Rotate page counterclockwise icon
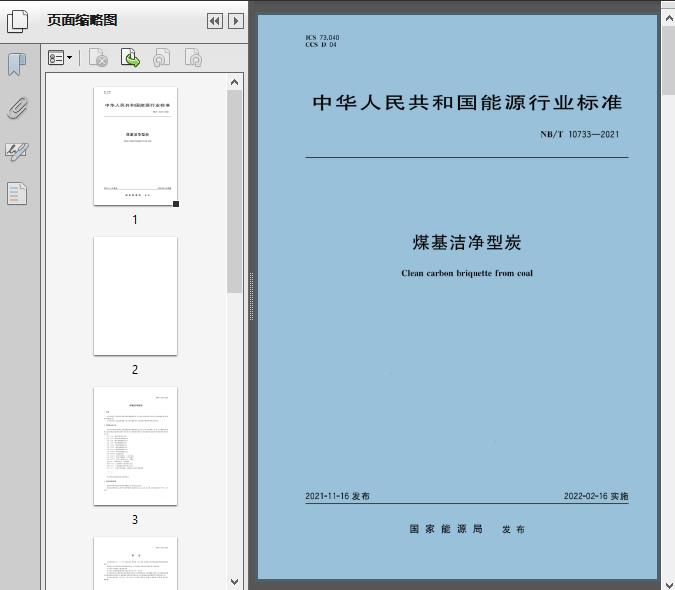675x590 pixels. (162, 58)
